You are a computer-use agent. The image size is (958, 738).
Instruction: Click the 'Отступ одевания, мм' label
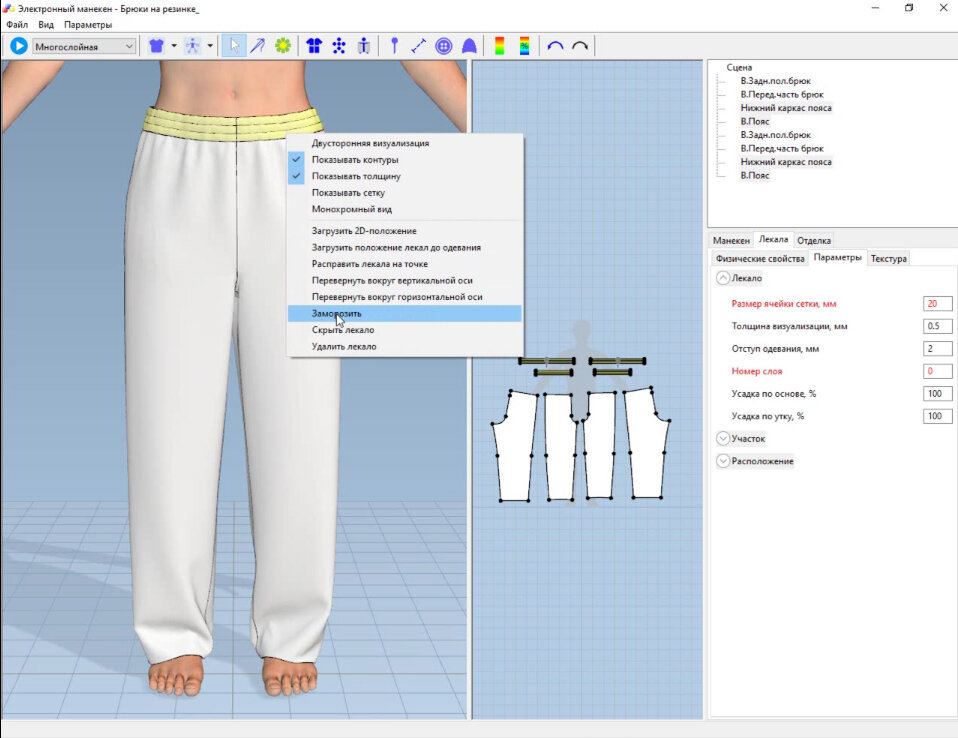pos(775,349)
